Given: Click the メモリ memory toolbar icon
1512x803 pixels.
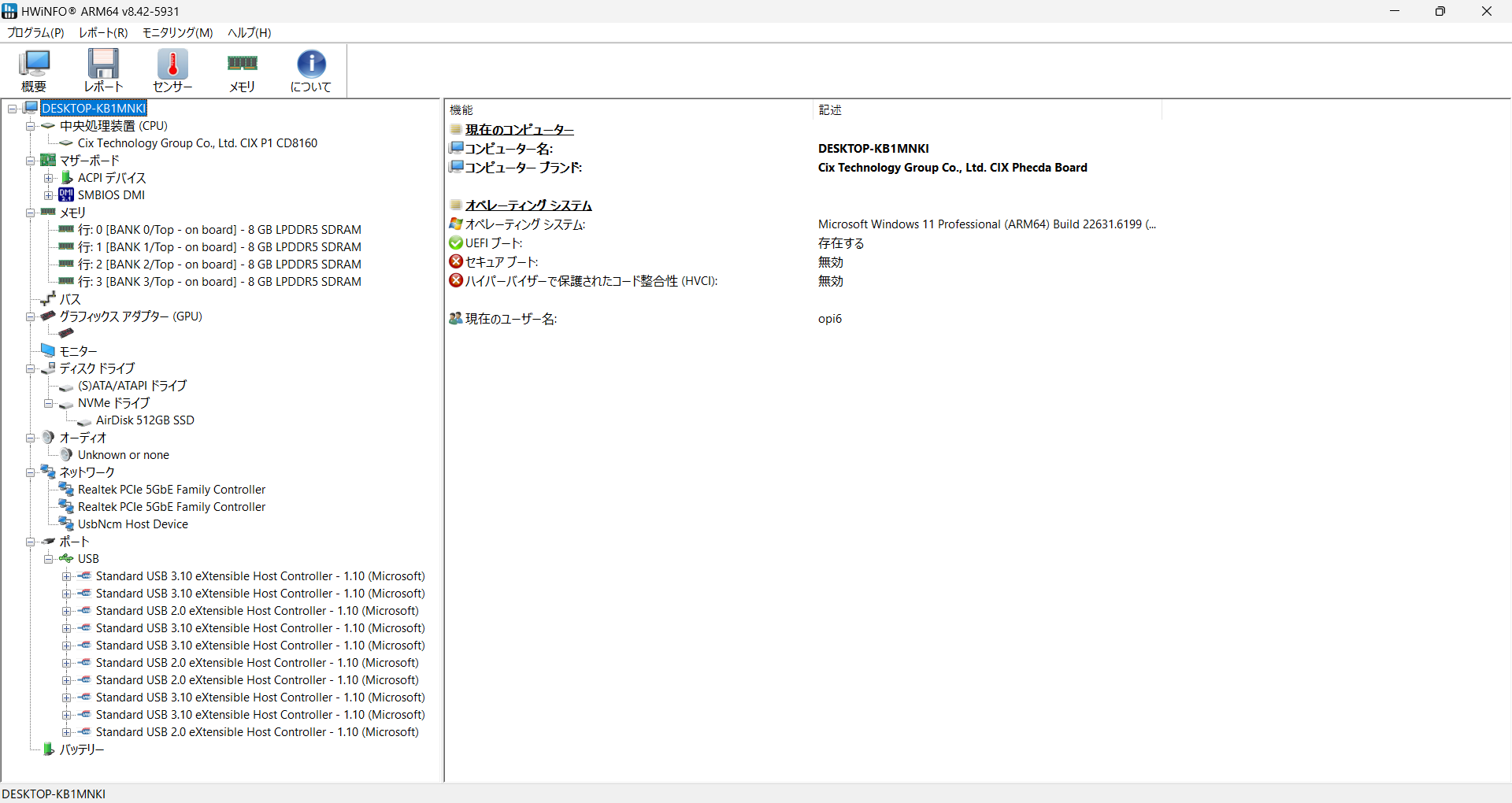Looking at the screenshot, I should click(242, 71).
